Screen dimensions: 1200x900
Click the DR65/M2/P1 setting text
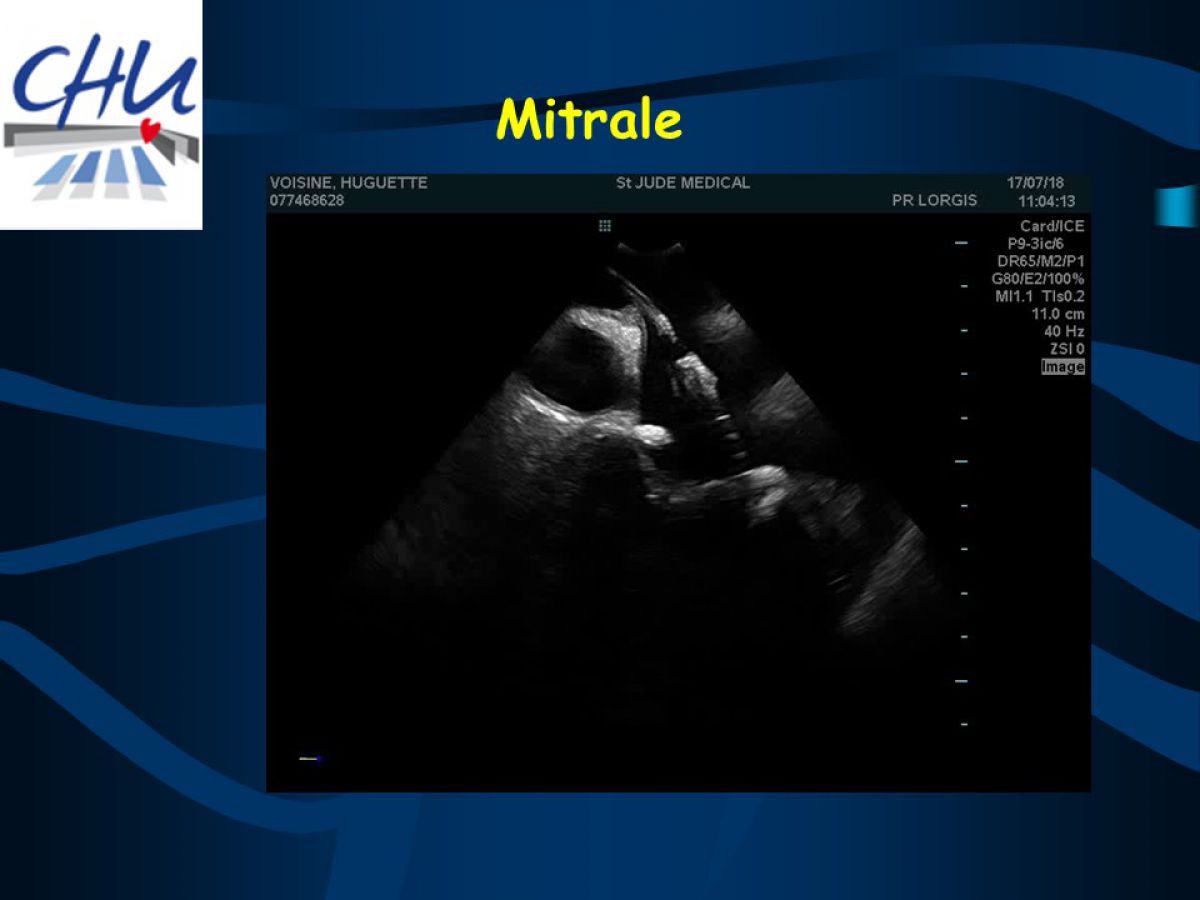(1041, 261)
